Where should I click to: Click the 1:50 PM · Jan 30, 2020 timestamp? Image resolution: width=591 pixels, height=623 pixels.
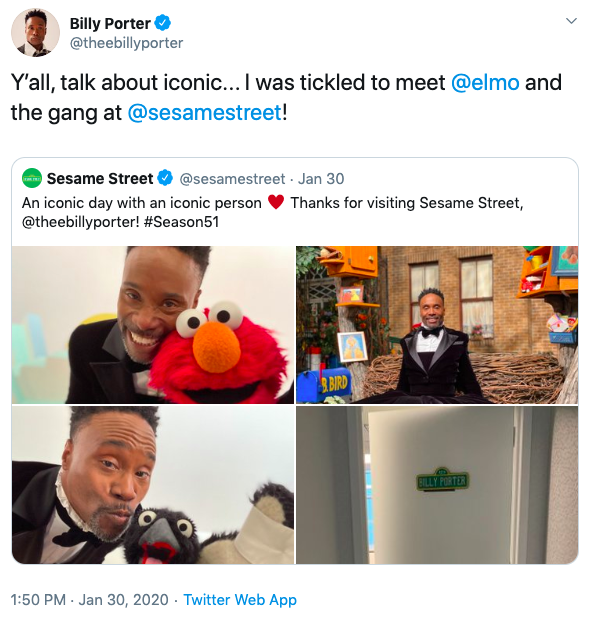(x=90, y=600)
